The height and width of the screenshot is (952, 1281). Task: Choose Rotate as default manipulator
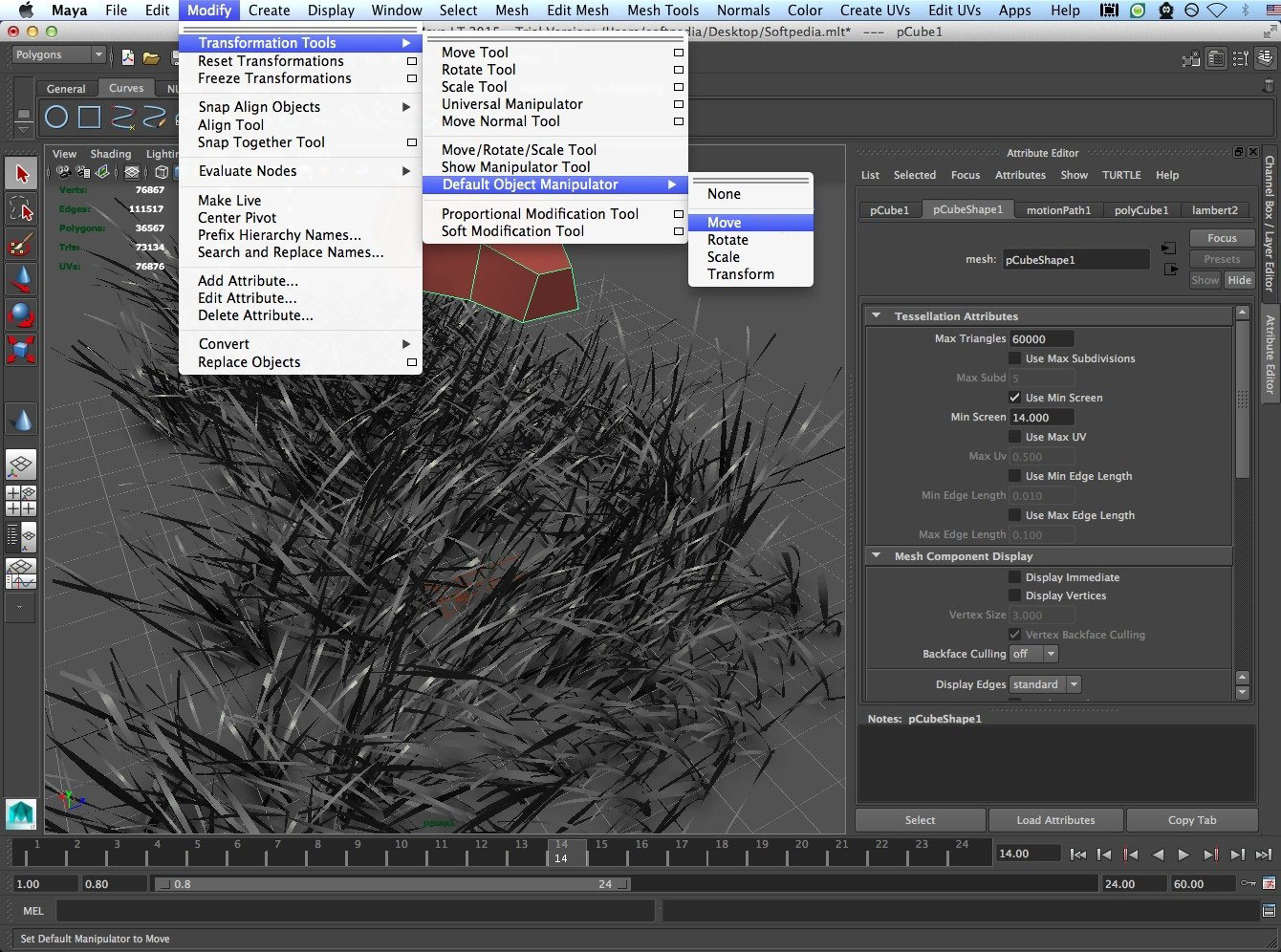click(727, 240)
